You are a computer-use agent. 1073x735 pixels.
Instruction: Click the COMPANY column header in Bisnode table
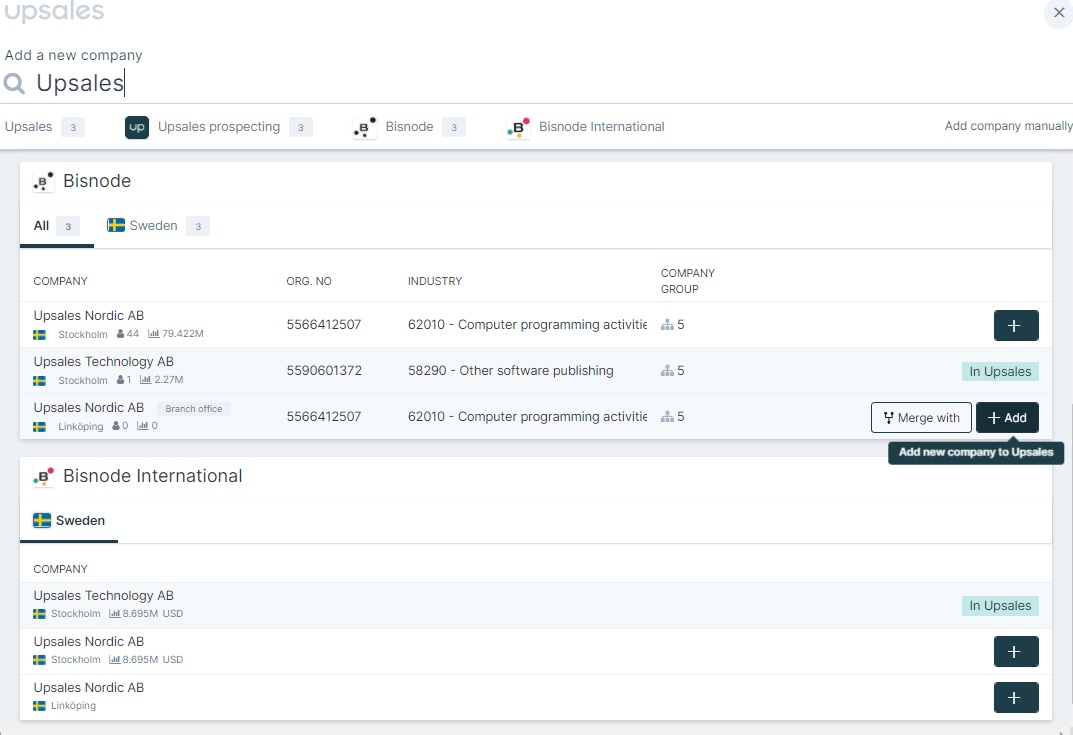(x=60, y=281)
